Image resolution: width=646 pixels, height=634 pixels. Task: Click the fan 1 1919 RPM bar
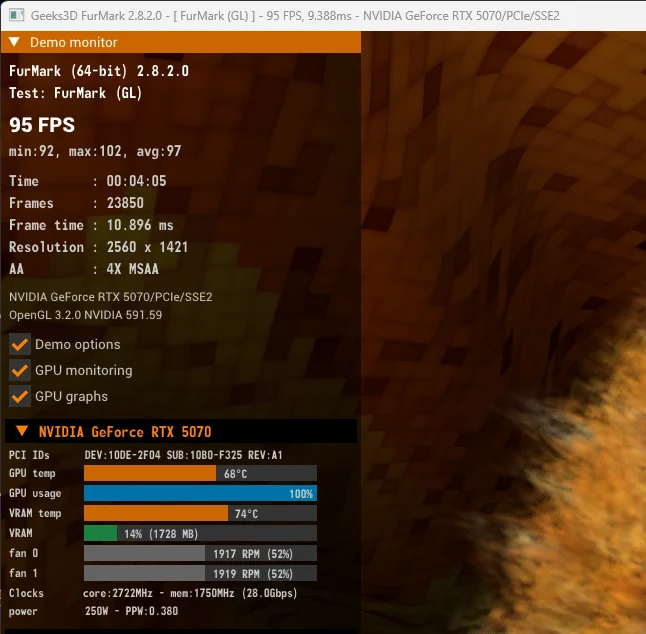pyautogui.click(x=200, y=573)
